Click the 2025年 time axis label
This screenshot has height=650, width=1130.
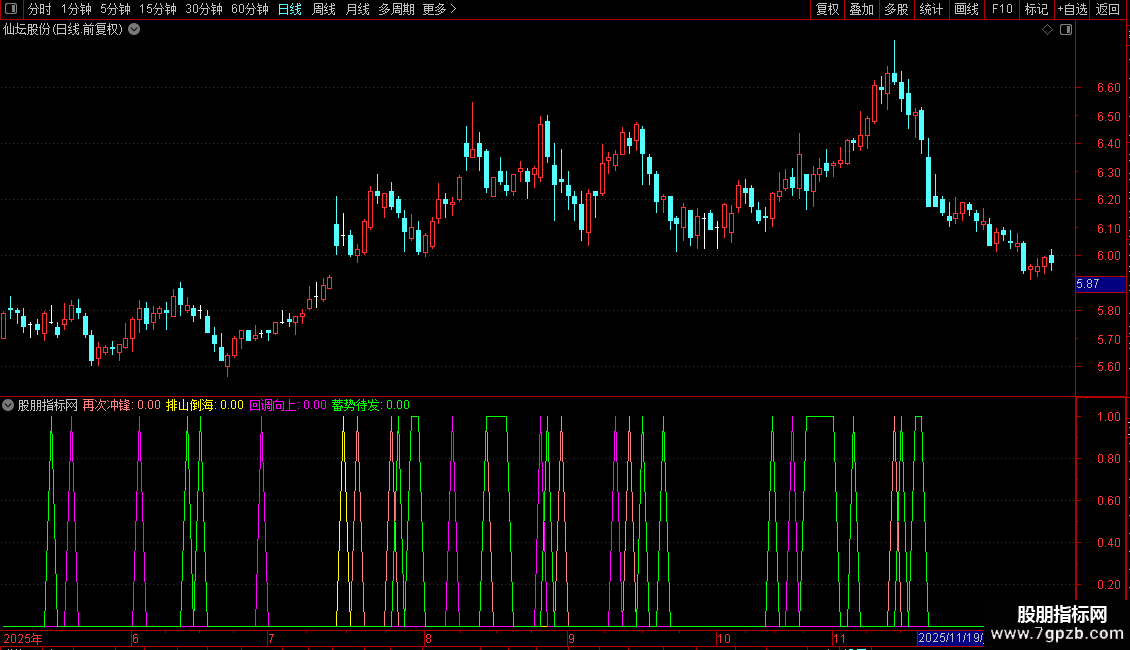coord(23,638)
